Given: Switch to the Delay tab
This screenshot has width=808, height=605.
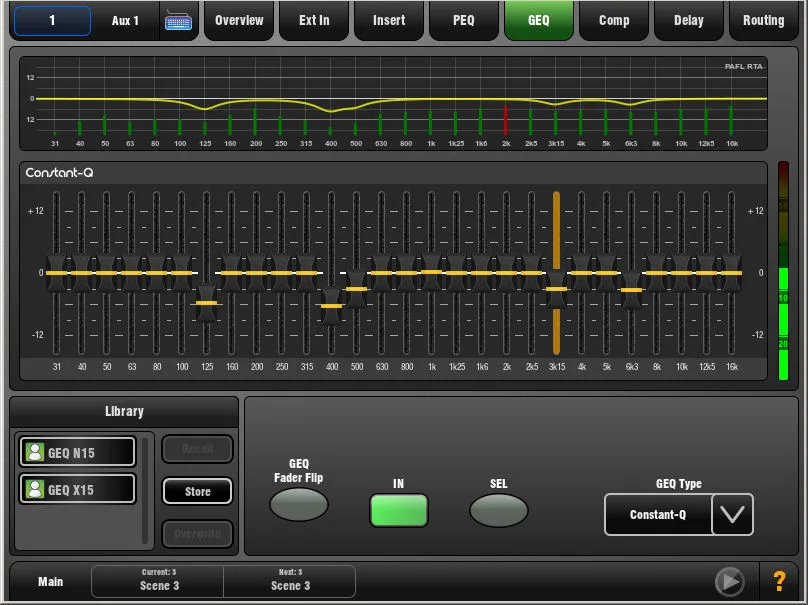Looking at the screenshot, I should pos(688,21).
